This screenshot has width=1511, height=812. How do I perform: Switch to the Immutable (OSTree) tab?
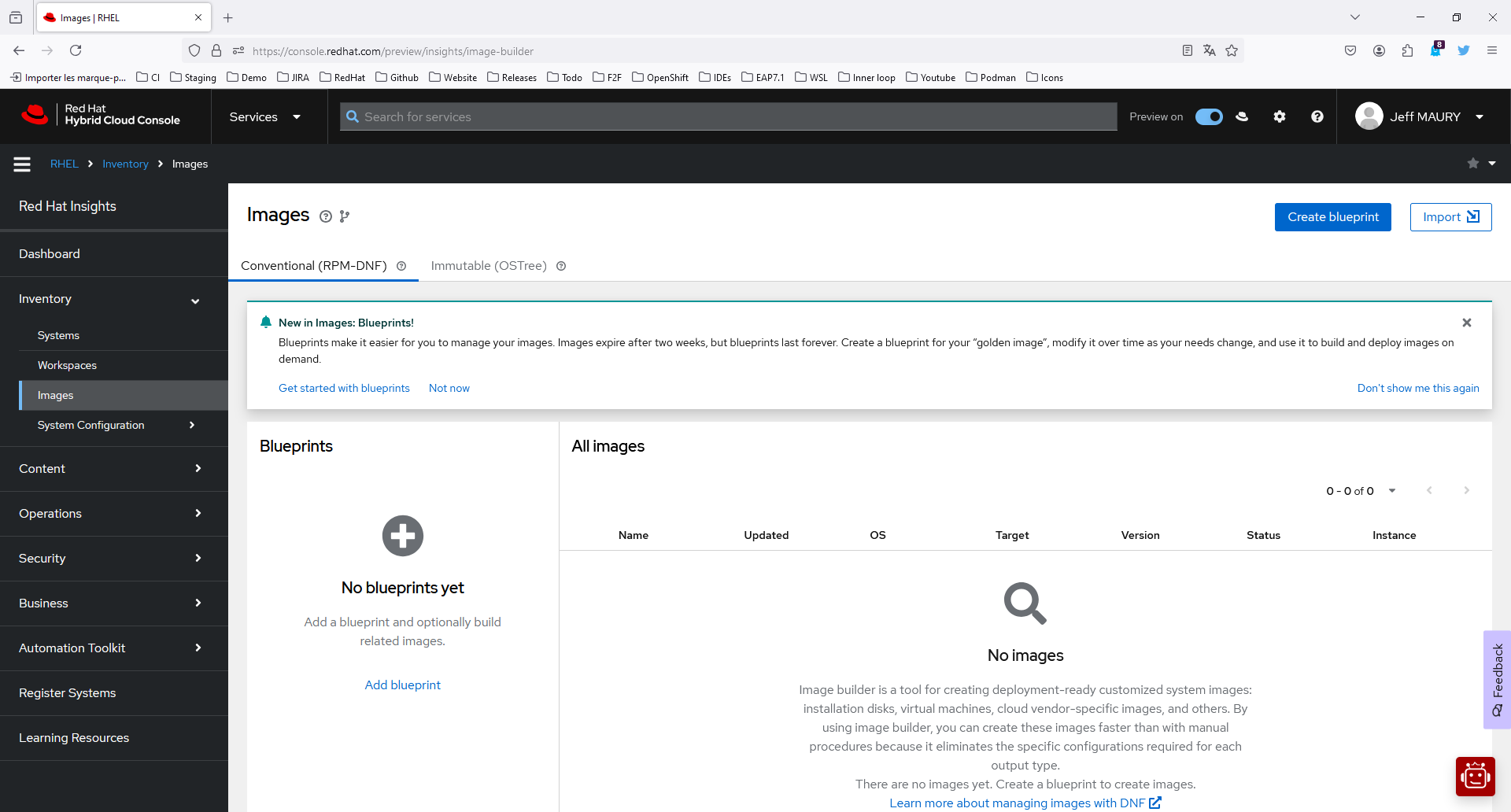click(488, 265)
